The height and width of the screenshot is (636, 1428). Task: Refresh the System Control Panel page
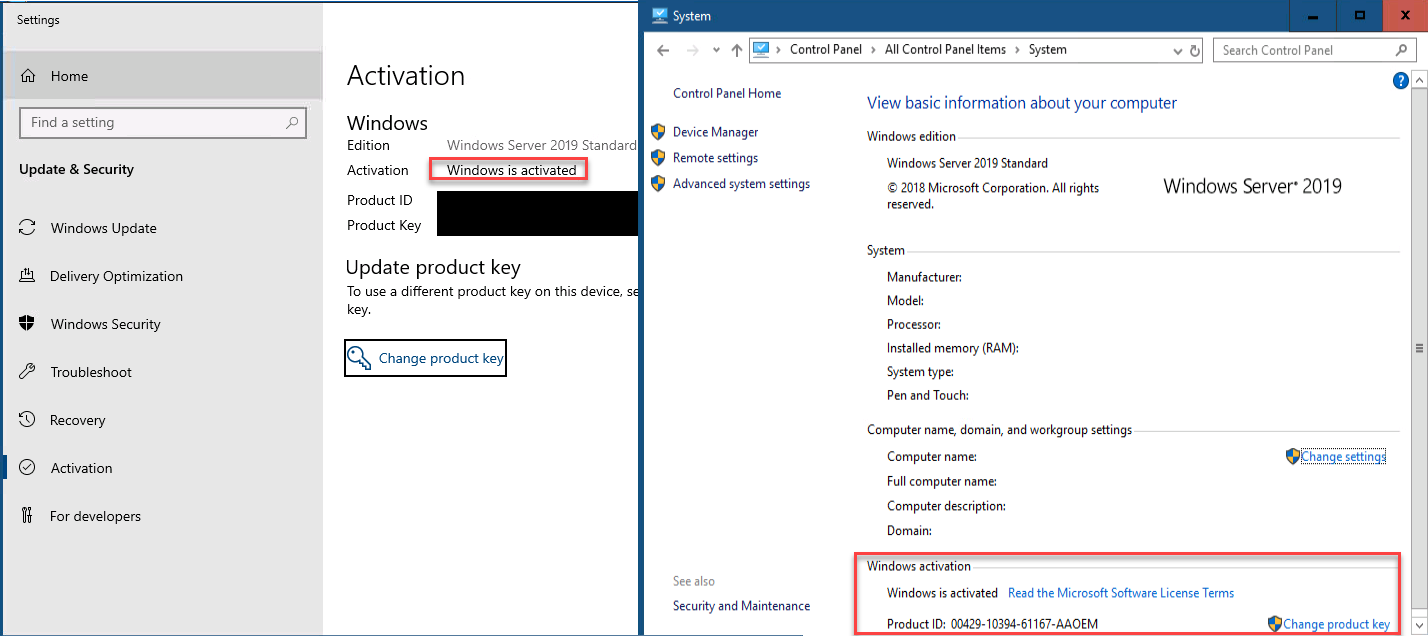click(x=1194, y=50)
